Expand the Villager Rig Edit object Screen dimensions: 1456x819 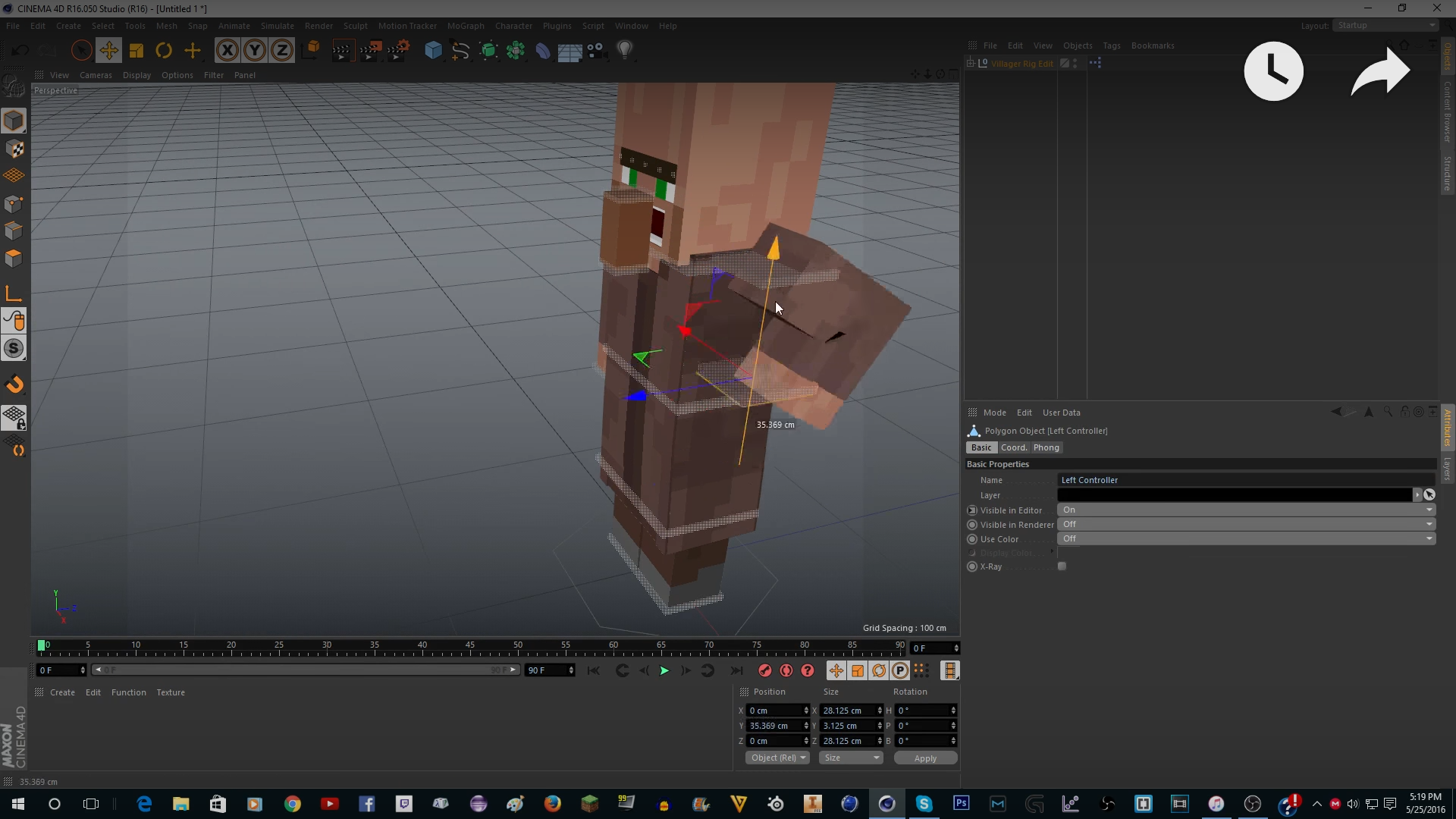pyautogui.click(x=971, y=64)
